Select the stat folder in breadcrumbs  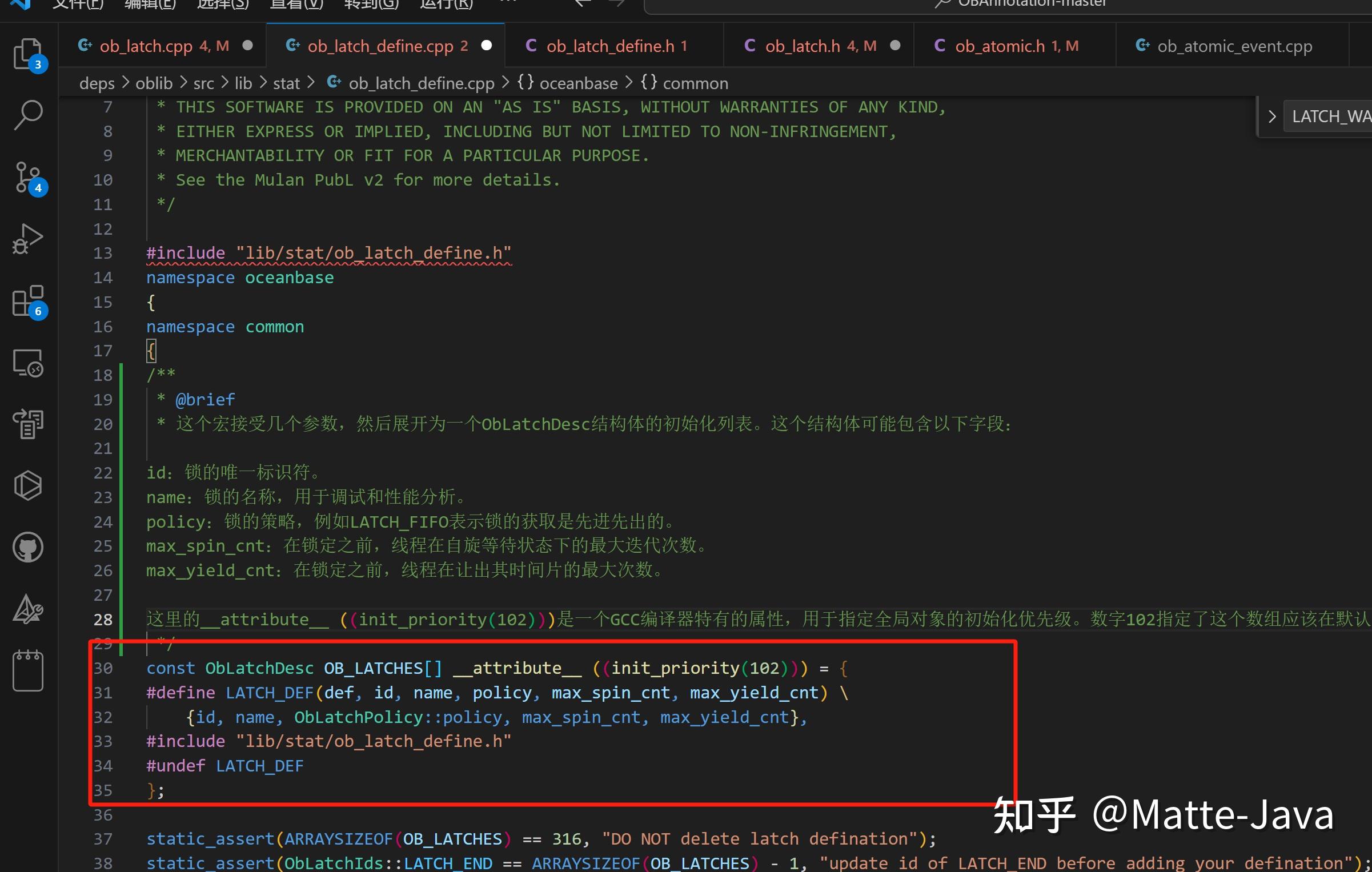pyautogui.click(x=286, y=83)
